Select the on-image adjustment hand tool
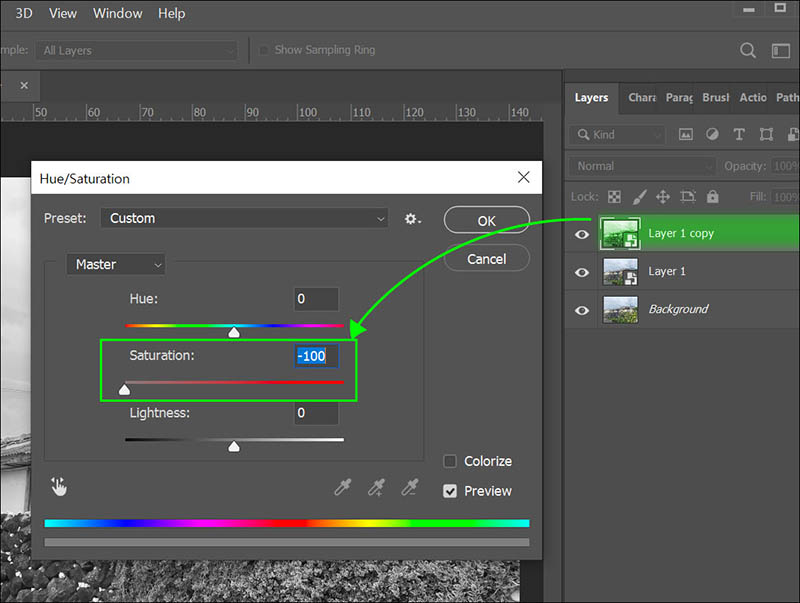This screenshot has width=800, height=603. tap(59, 487)
